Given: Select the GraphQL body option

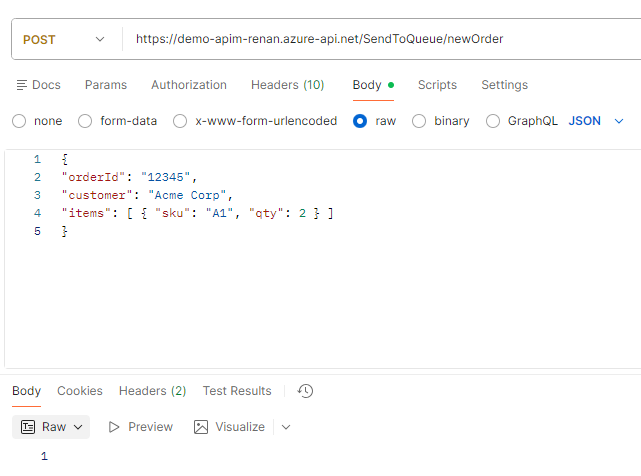Looking at the screenshot, I should (492, 121).
